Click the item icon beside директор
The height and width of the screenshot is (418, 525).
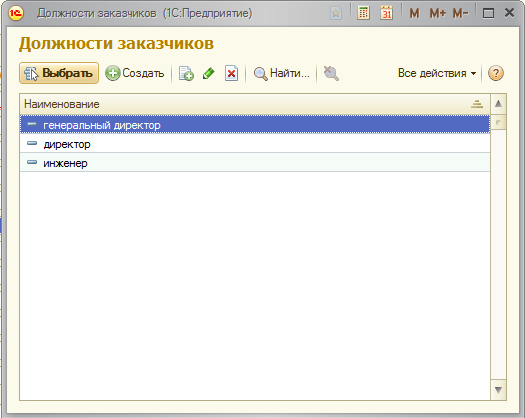click(32, 143)
